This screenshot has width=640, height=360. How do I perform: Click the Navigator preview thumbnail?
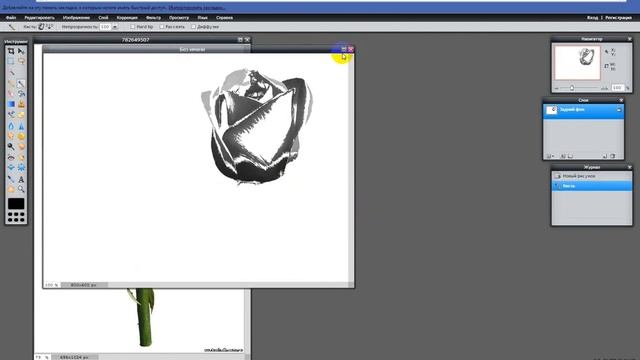(x=577, y=62)
